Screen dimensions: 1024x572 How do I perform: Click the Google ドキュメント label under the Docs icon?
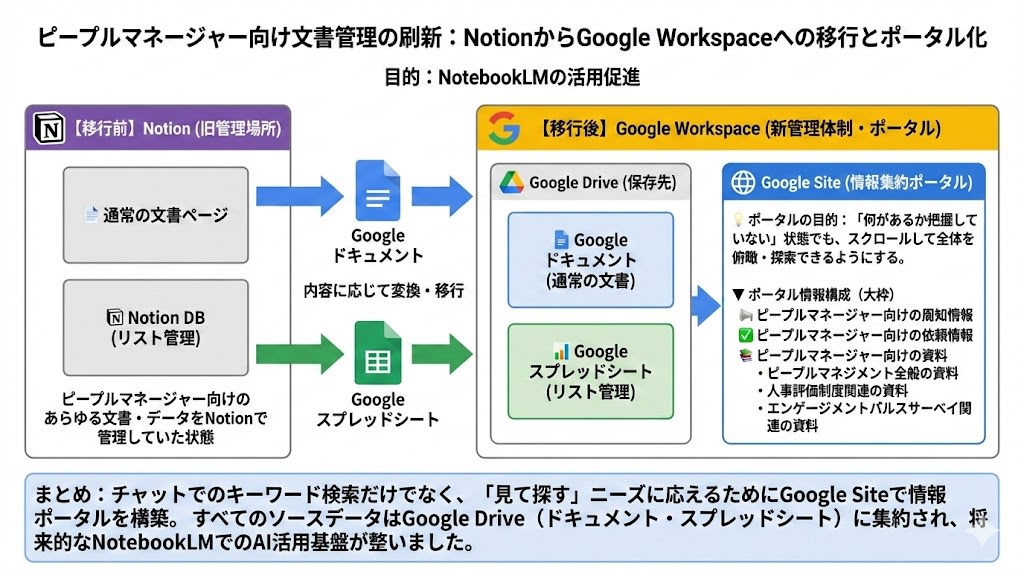377,245
